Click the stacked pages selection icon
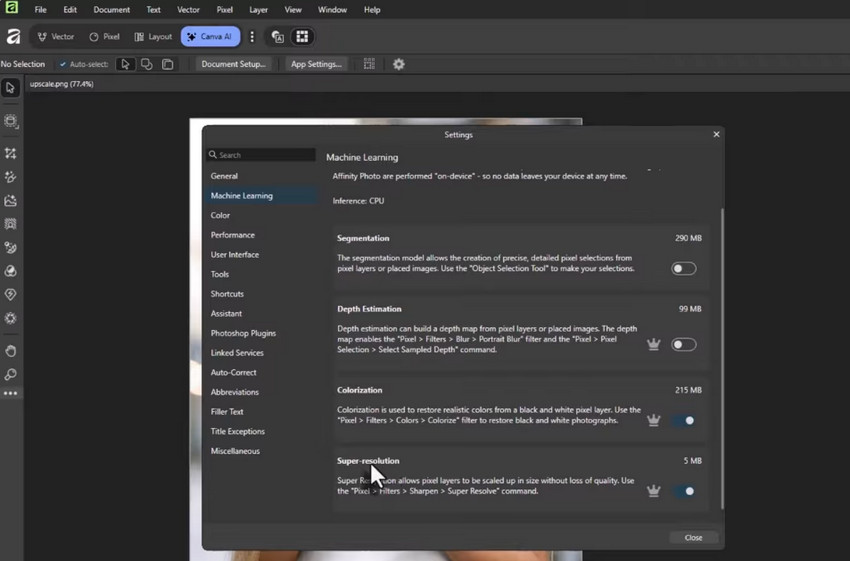Viewport: 850px width, 561px height. click(168, 65)
